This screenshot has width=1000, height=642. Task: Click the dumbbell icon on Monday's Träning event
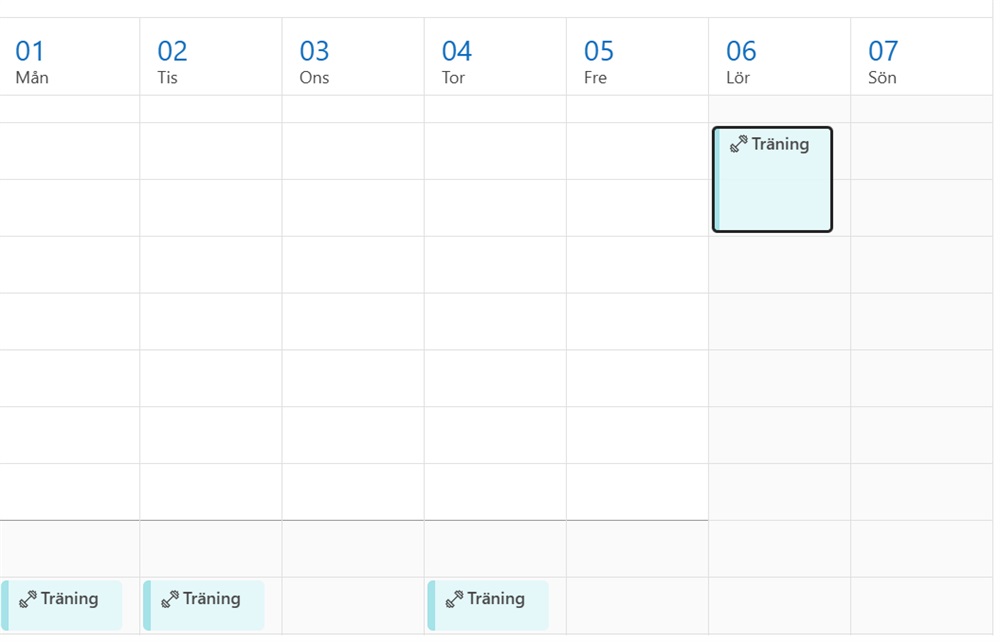coord(28,599)
